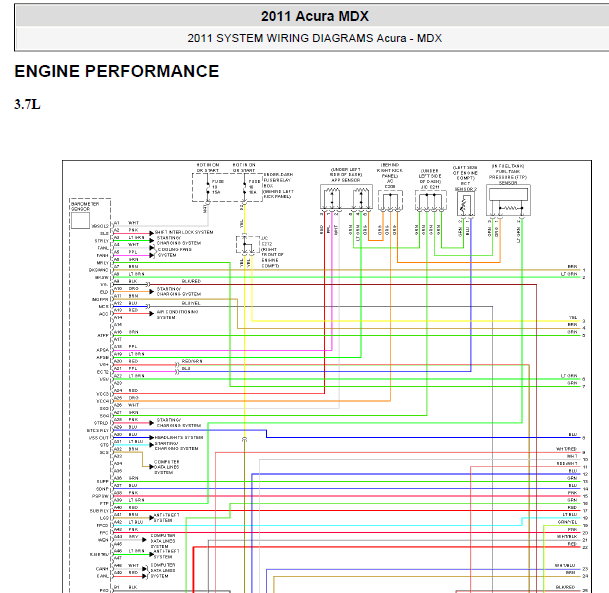Click the 'WHT/RED' label at right edge
Viewport: 609px width, 593px height.
(x=566, y=449)
